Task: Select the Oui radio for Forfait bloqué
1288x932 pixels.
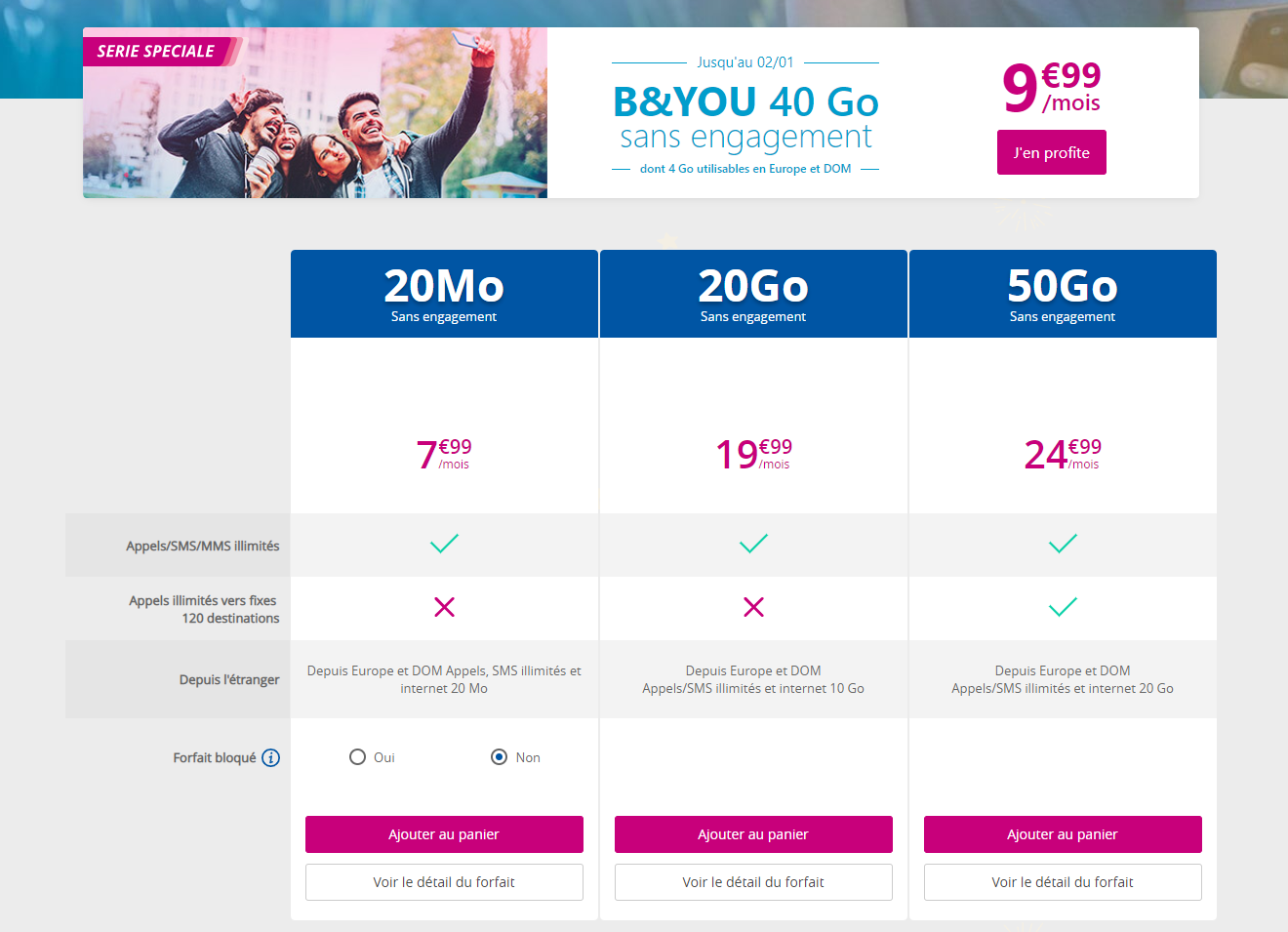Action: click(357, 757)
